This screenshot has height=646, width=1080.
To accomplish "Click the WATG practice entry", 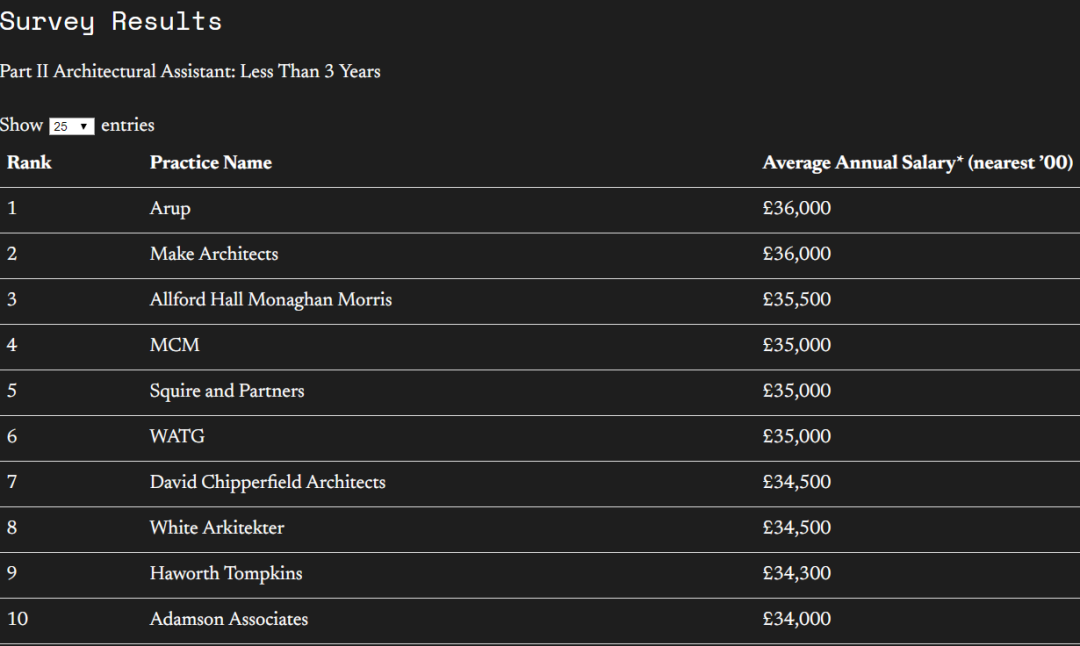I will pyautogui.click(x=177, y=437).
